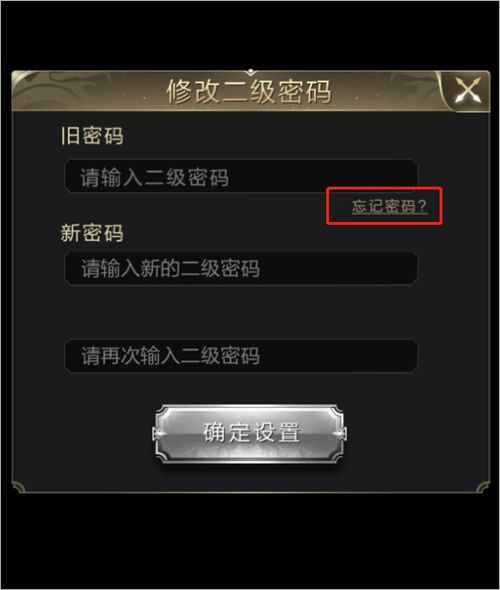Click the diamond ornament atop the header
Screen dimensions: 500x590
pyautogui.click(x=251, y=71)
